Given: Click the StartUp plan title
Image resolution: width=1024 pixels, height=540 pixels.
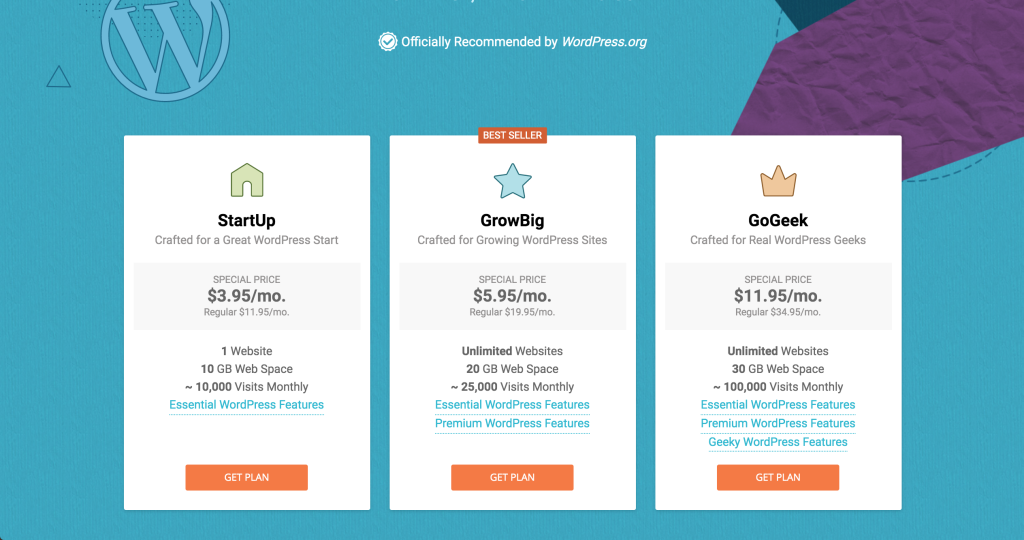Looking at the screenshot, I should [246, 220].
